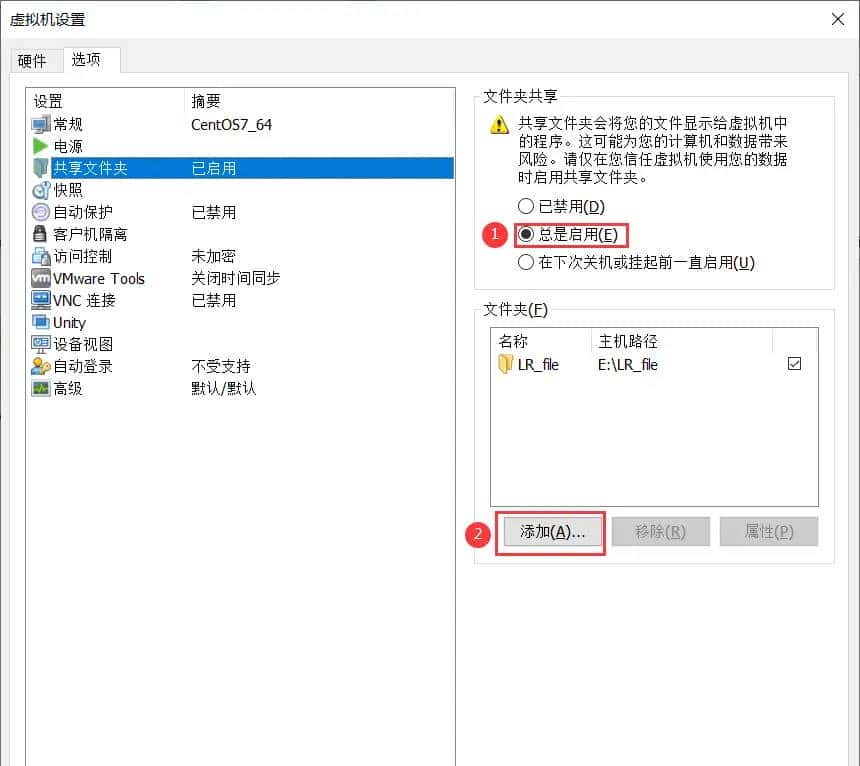
Task: Open the Advanced (高级) settings item
Action: [x=68, y=388]
